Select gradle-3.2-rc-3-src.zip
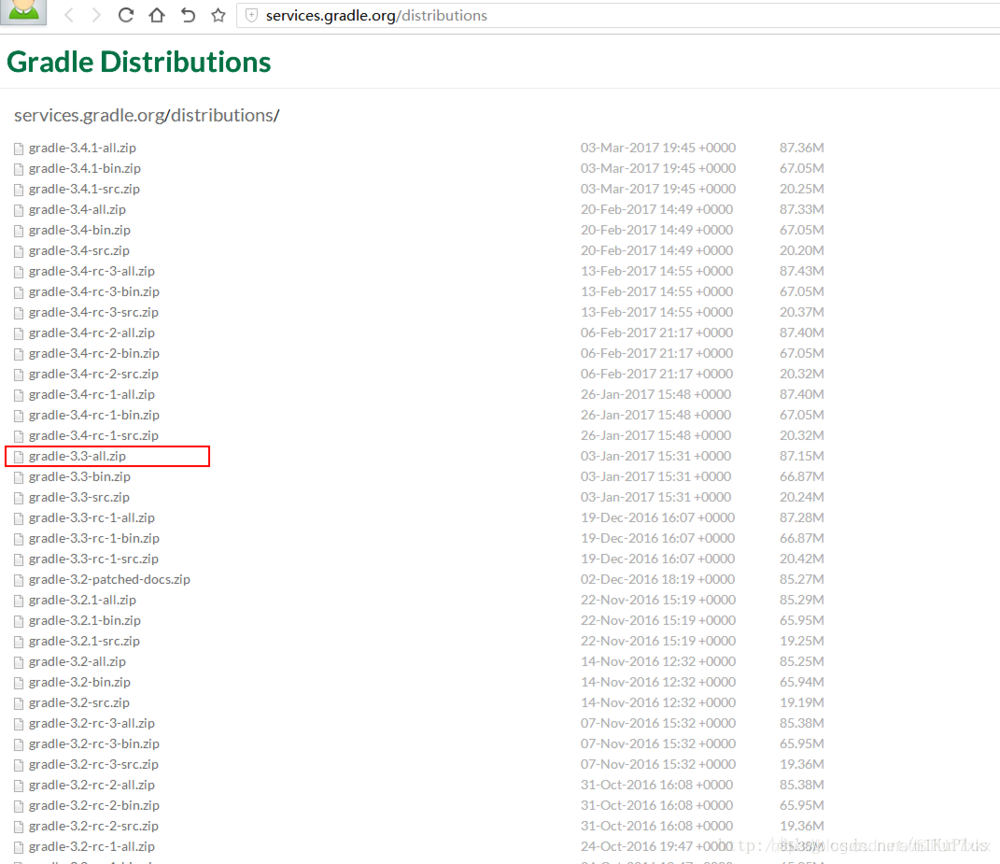 (x=94, y=765)
